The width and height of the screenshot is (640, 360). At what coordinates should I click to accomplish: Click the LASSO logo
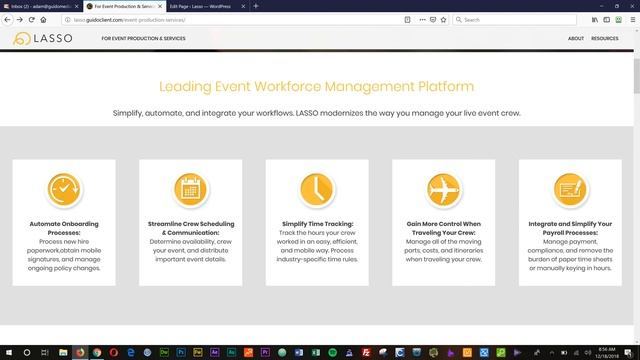(x=42, y=38)
